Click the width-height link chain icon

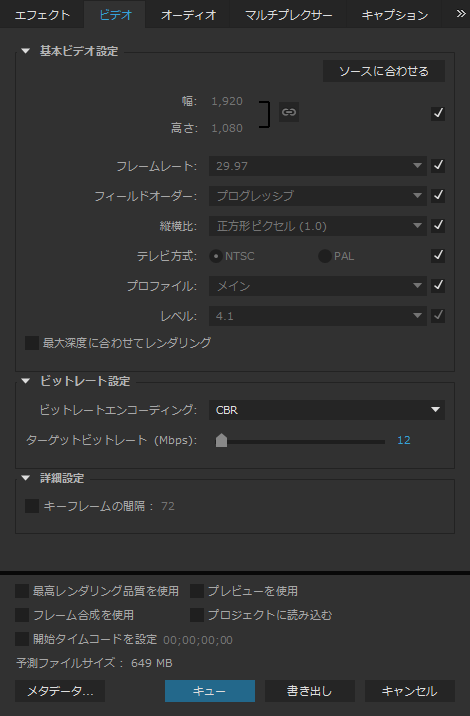click(289, 112)
